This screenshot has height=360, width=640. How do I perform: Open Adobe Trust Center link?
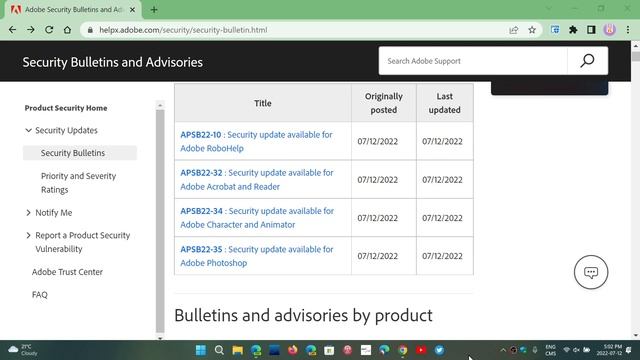pos(67,272)
